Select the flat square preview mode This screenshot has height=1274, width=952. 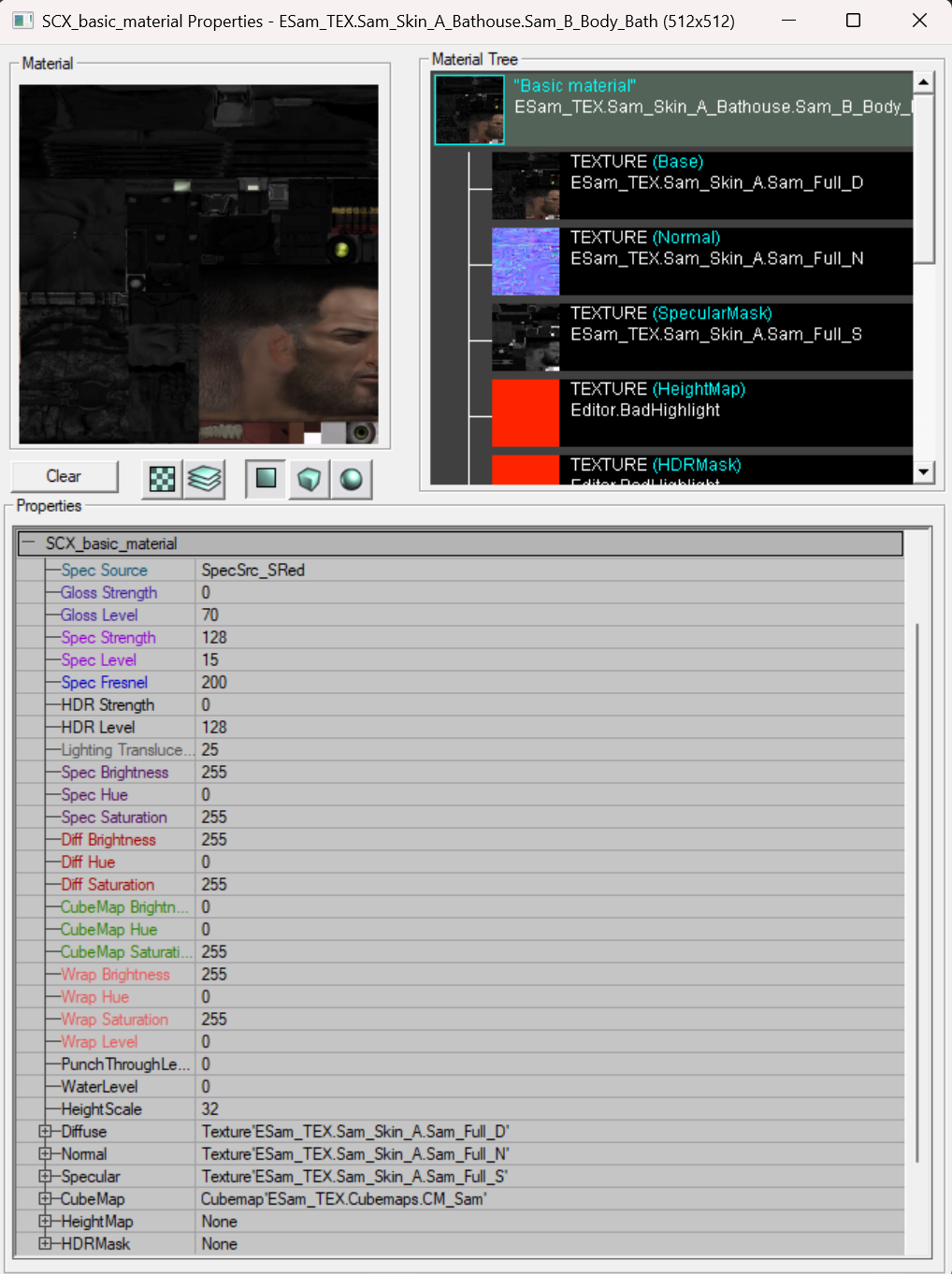pos(267,479)
